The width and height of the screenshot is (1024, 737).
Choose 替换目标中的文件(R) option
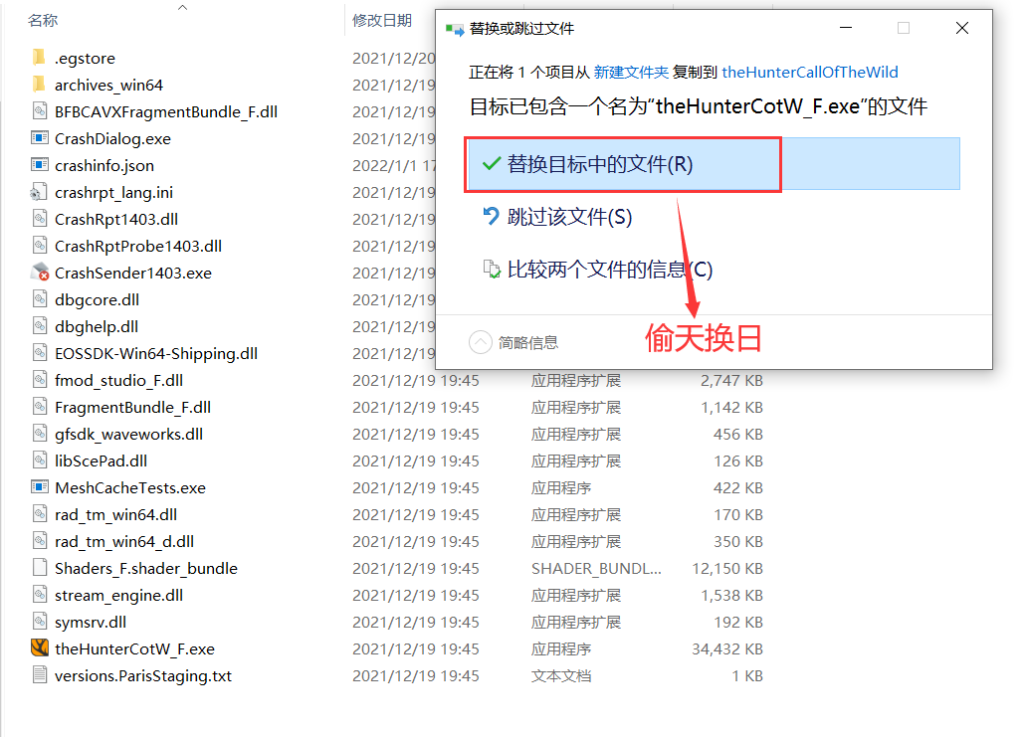(x=713, y=164)
